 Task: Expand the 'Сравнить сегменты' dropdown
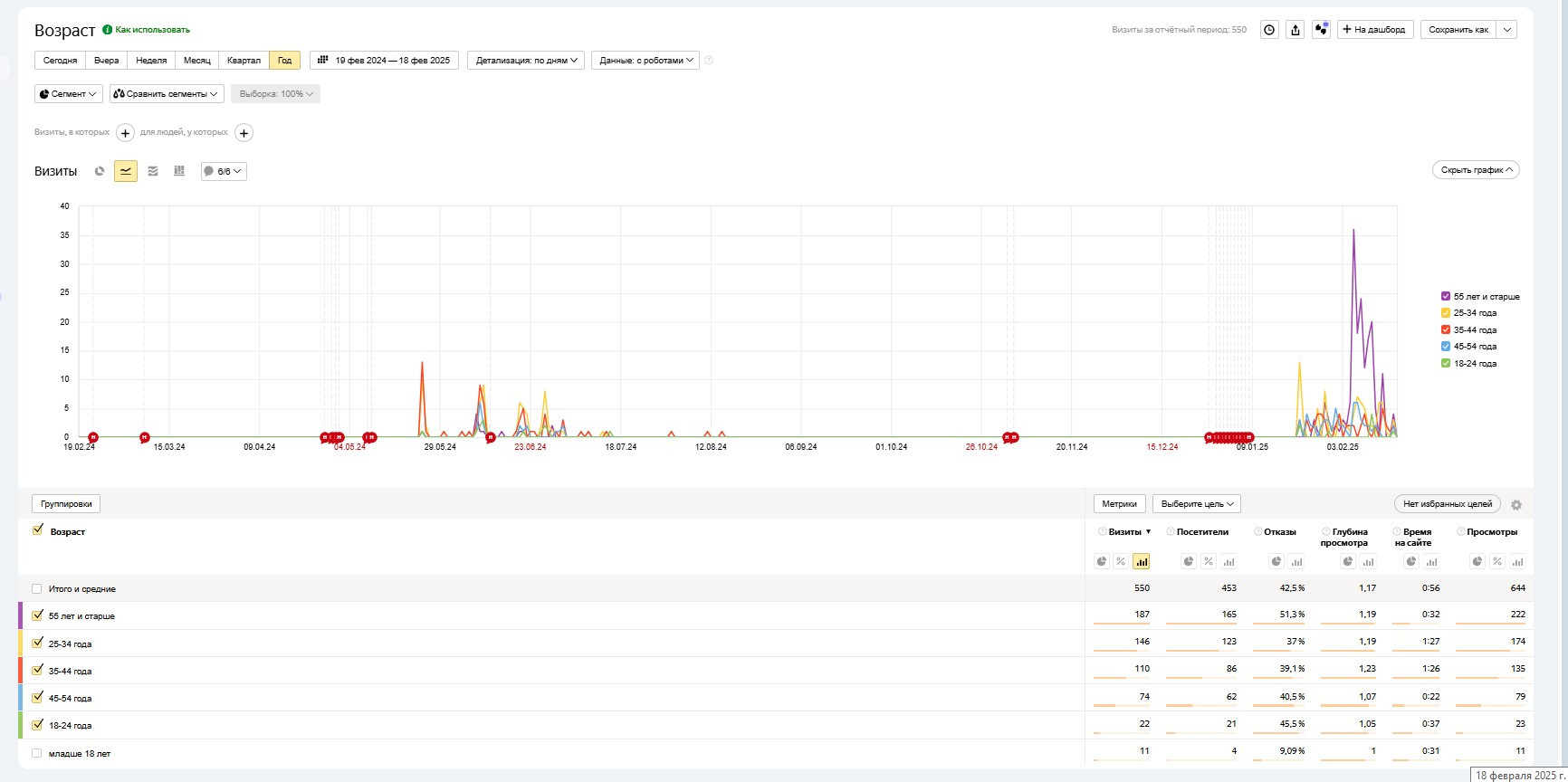pos(166,94)
